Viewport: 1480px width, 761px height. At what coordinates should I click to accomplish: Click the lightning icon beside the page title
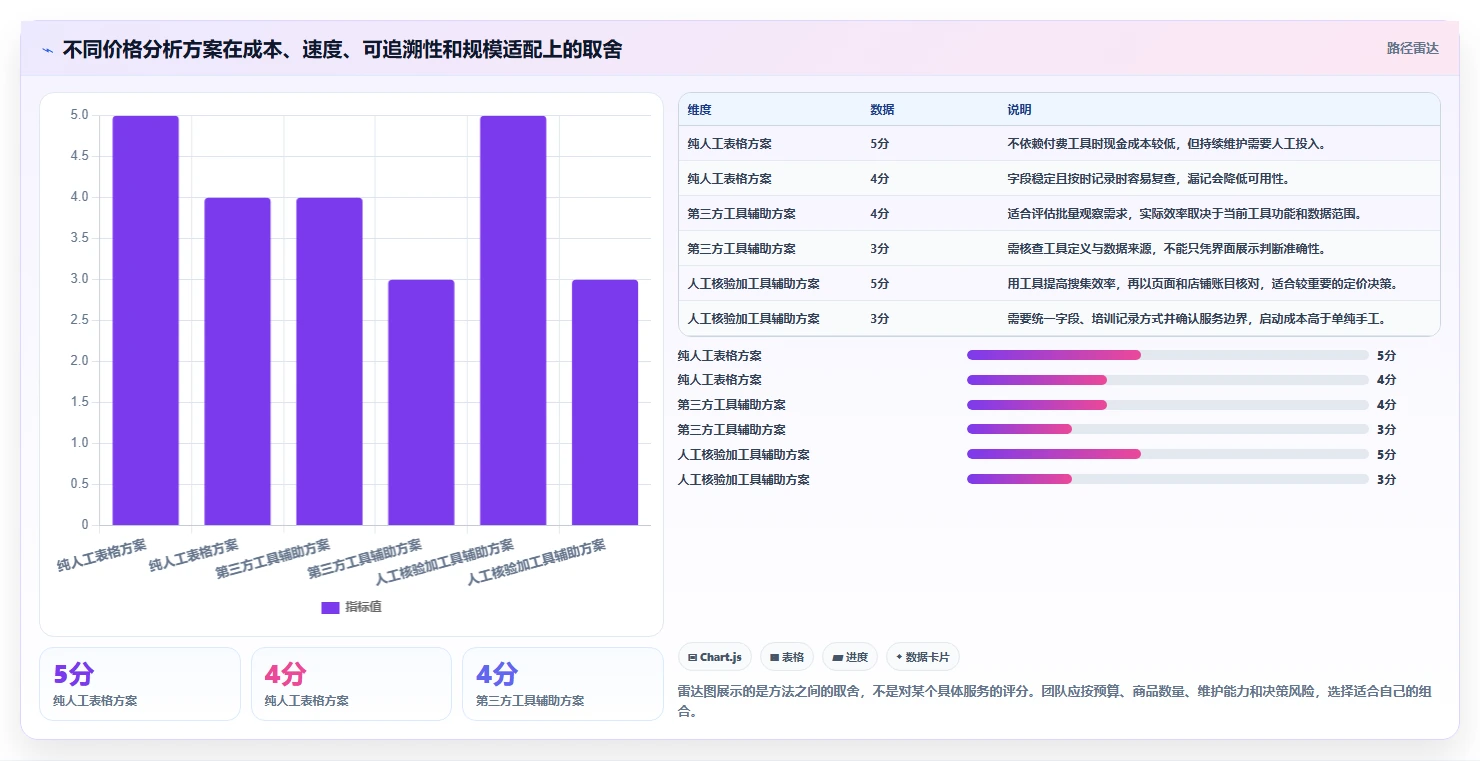pyautogui.click(x=47, y=50)
